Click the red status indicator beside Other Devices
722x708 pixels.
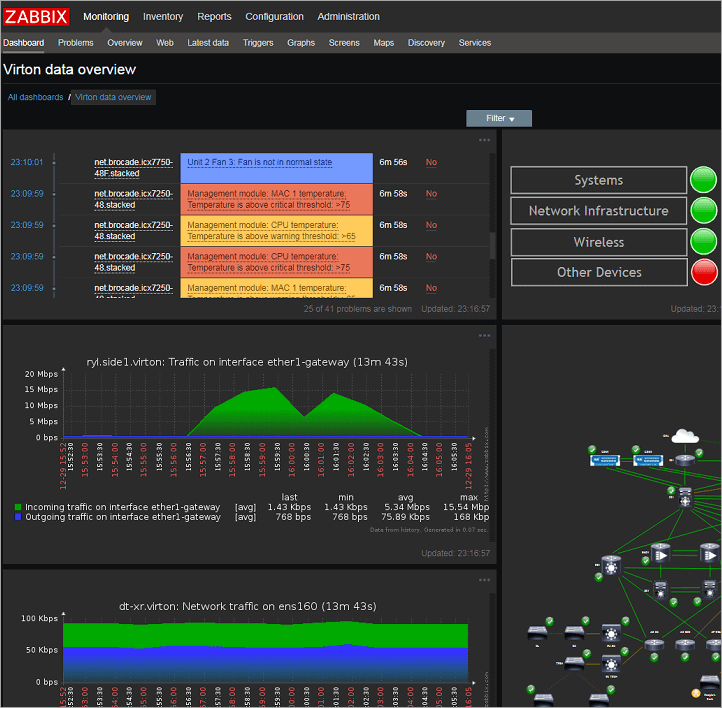(703, 272)
